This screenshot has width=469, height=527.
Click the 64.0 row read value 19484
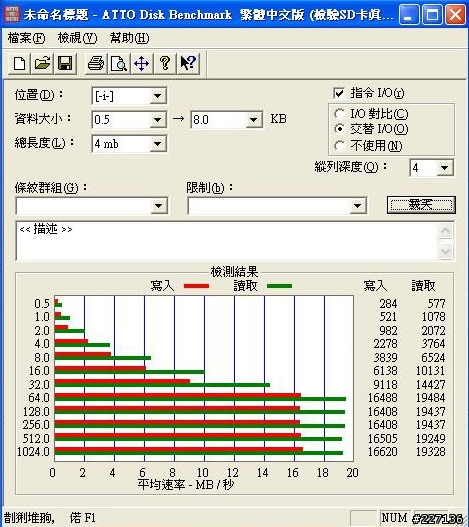(x=431, y=398)
